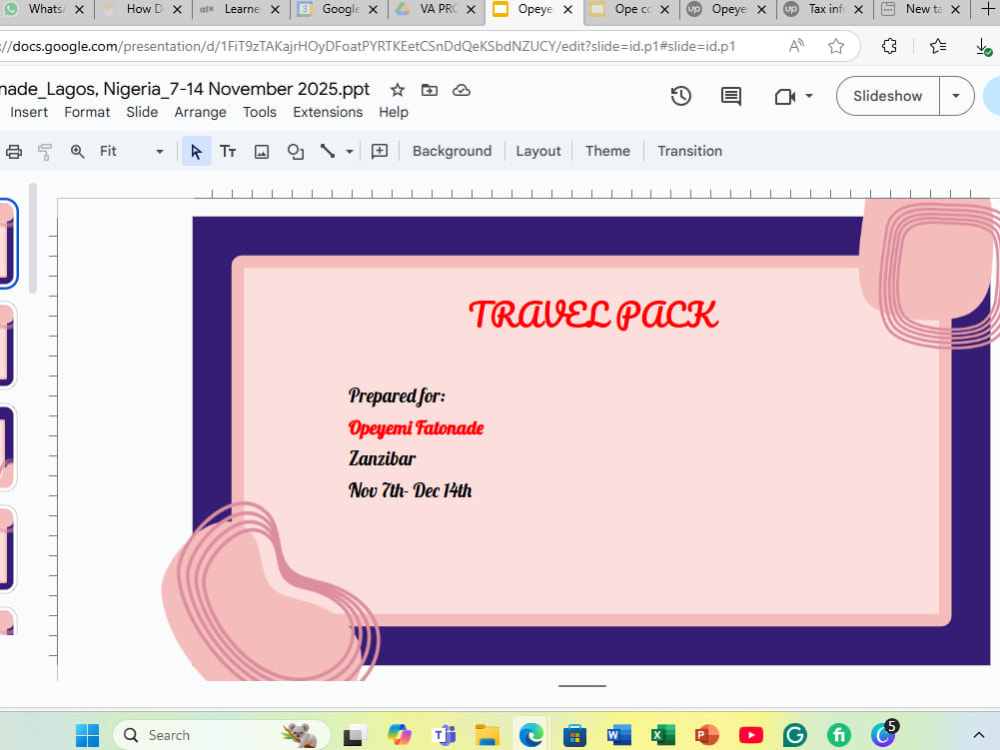Switch to the VA PRO browser tab
This screenshot has width=1000, height=750.
click(437, 10)
